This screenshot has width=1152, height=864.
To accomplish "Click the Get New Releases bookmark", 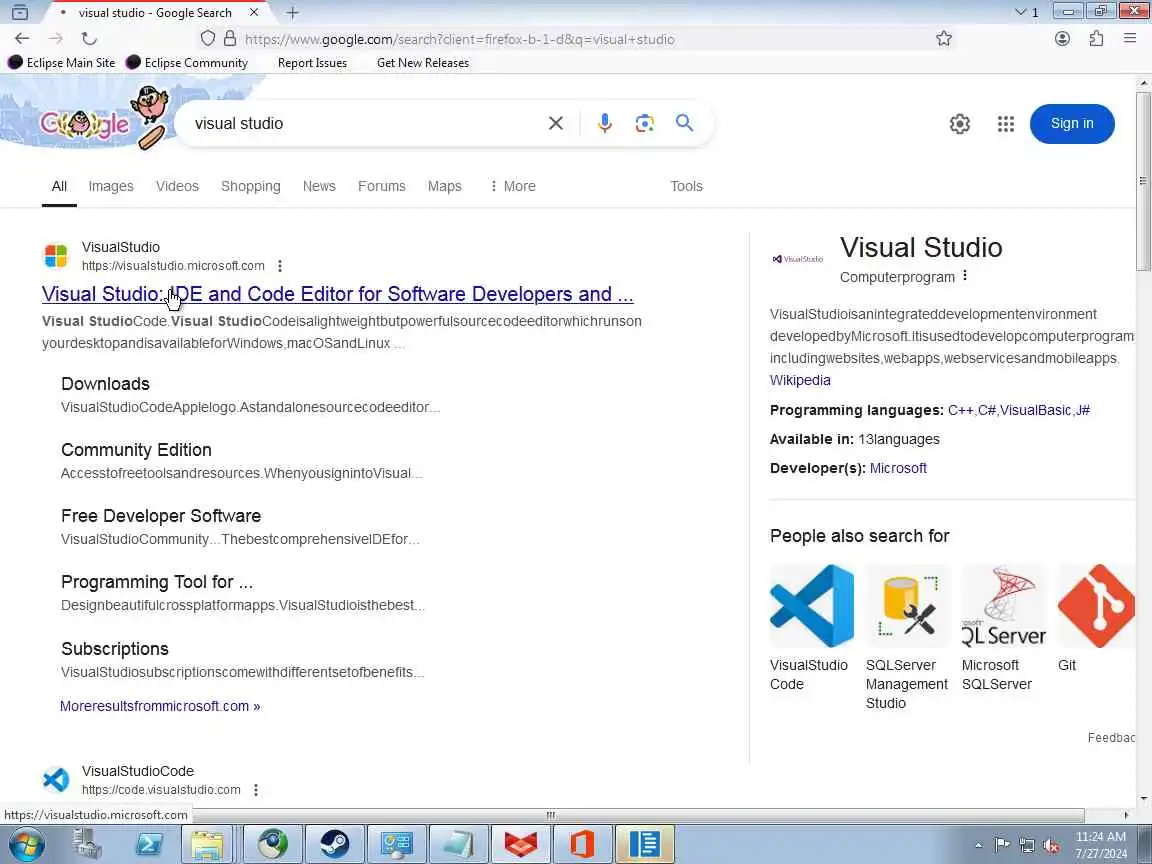I will click(x=423, y=62).
